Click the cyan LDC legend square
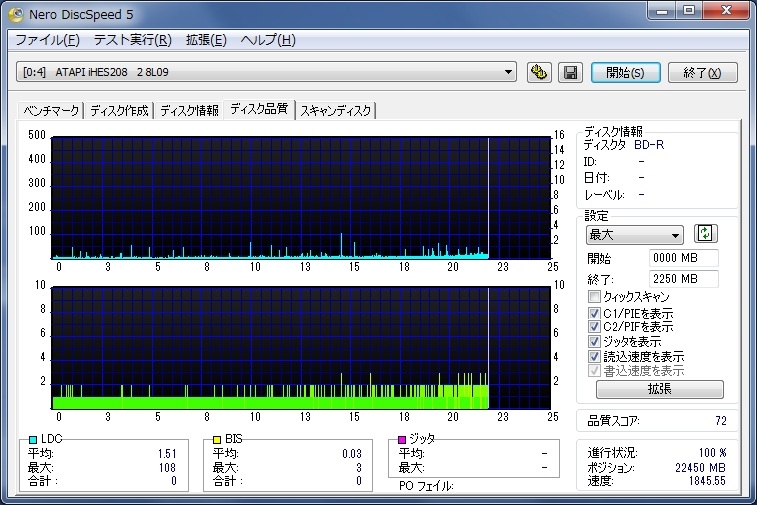The image size is (757, 505). coord(33,439)
